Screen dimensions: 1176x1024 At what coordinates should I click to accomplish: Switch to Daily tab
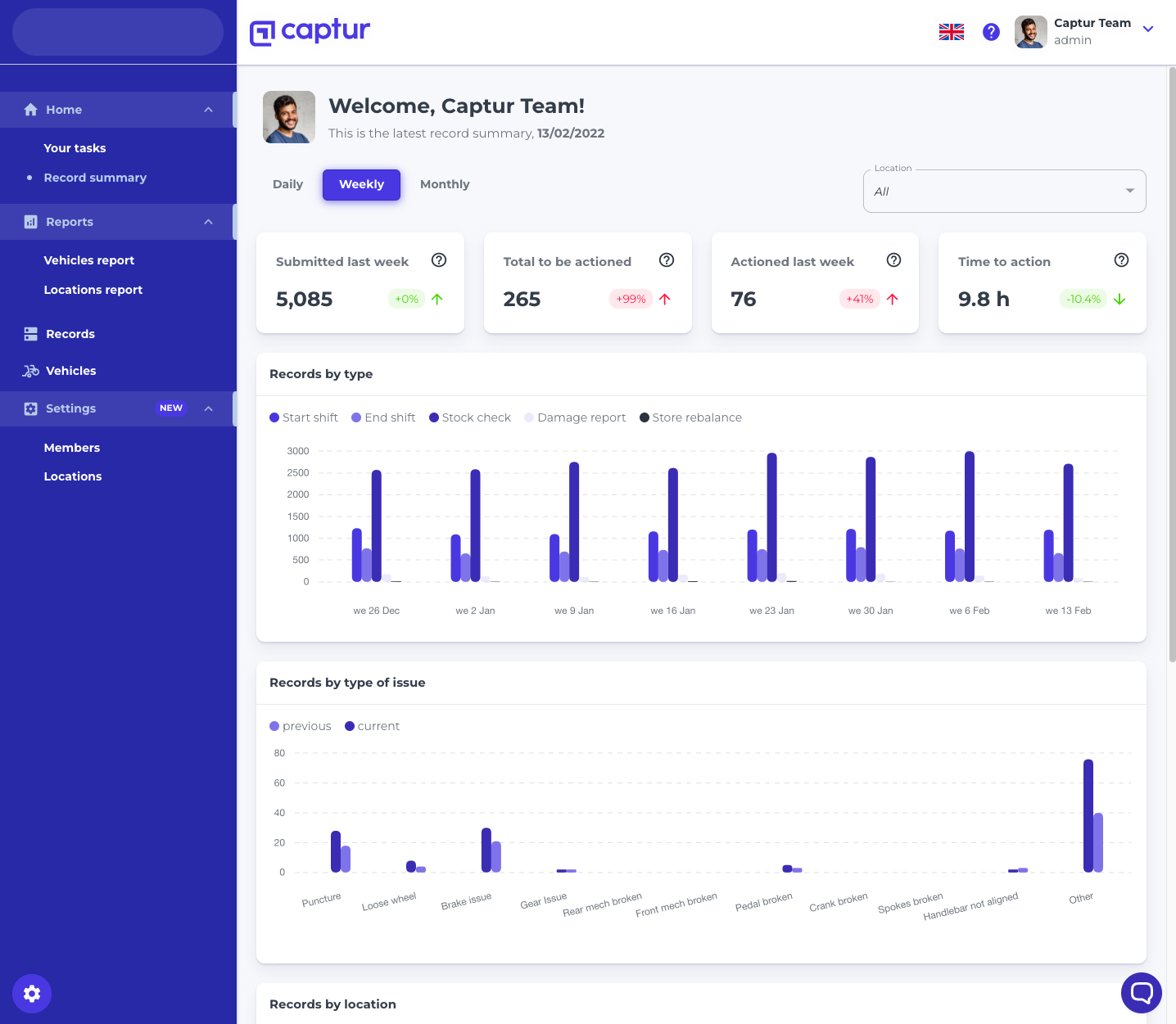pyautogui.click(x=288, y=184)
